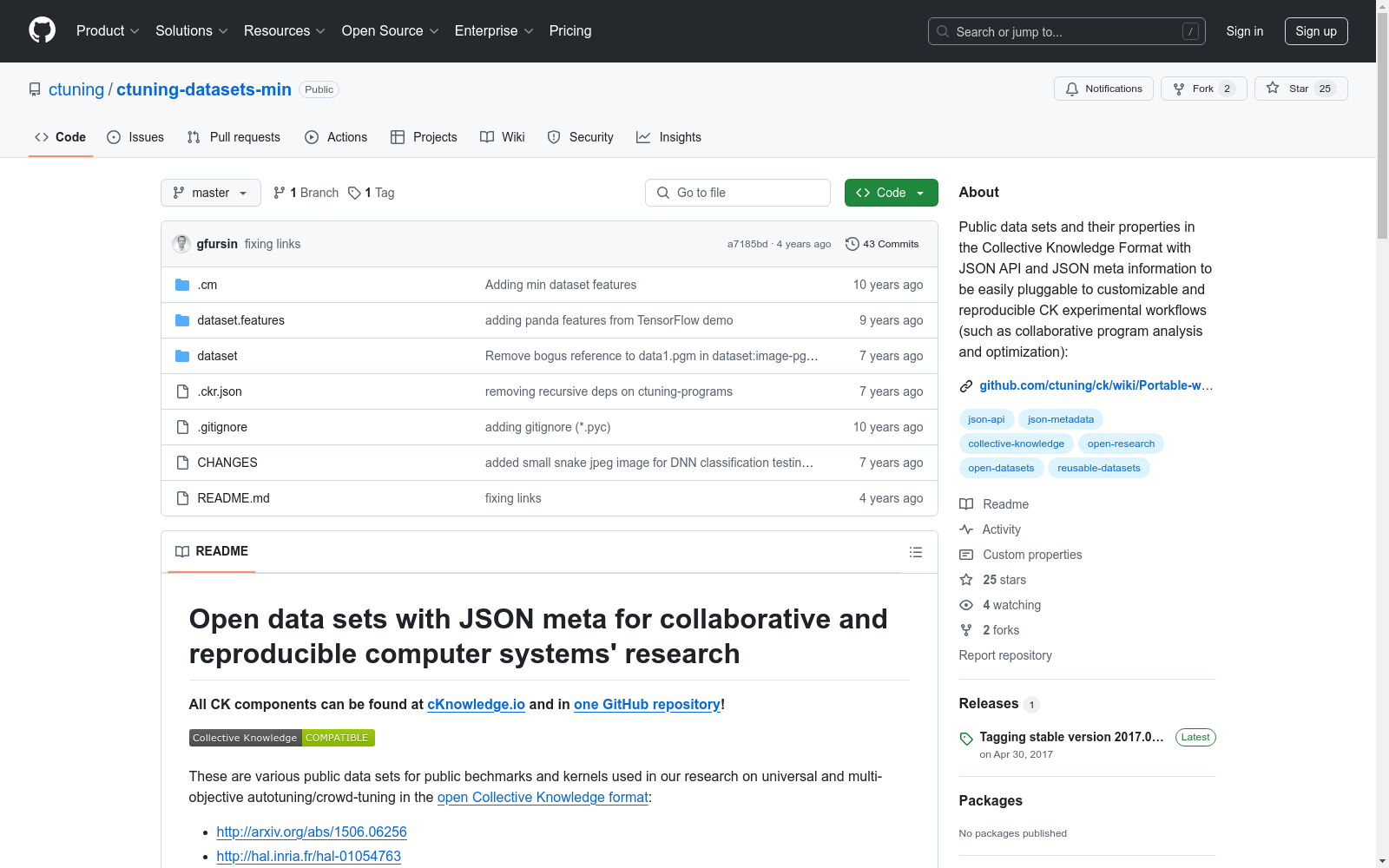The image size is (1389, 868).
Task: Open the arxiv.org/abs/1506.06256 link
Action: pos(312,832)
